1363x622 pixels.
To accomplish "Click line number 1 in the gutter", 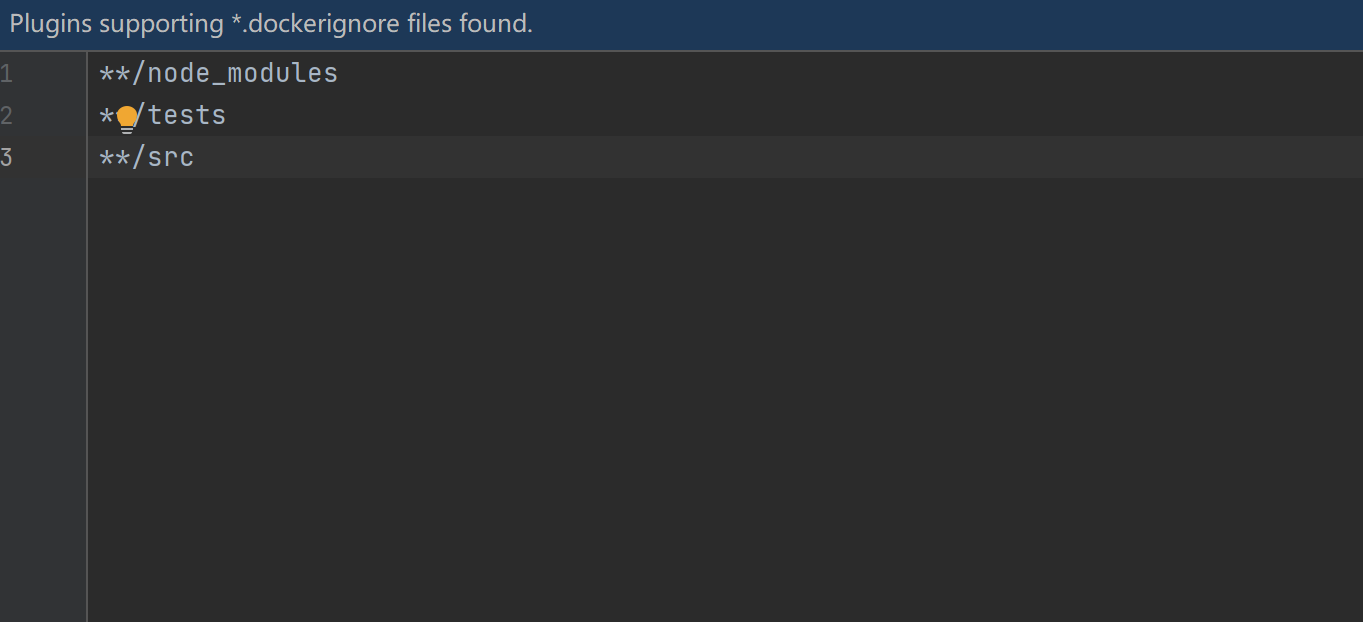I will [x=8, y=72].
